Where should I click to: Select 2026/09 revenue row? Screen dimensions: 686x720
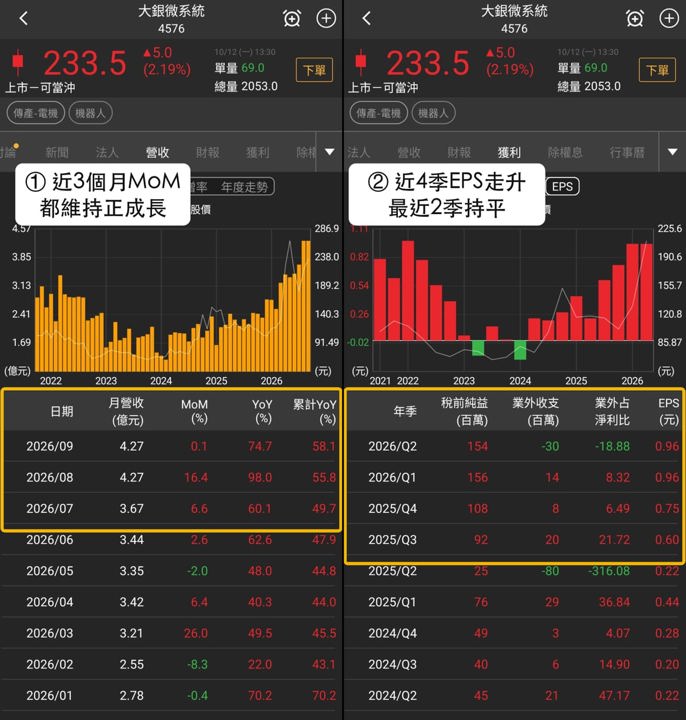[171, 446]
